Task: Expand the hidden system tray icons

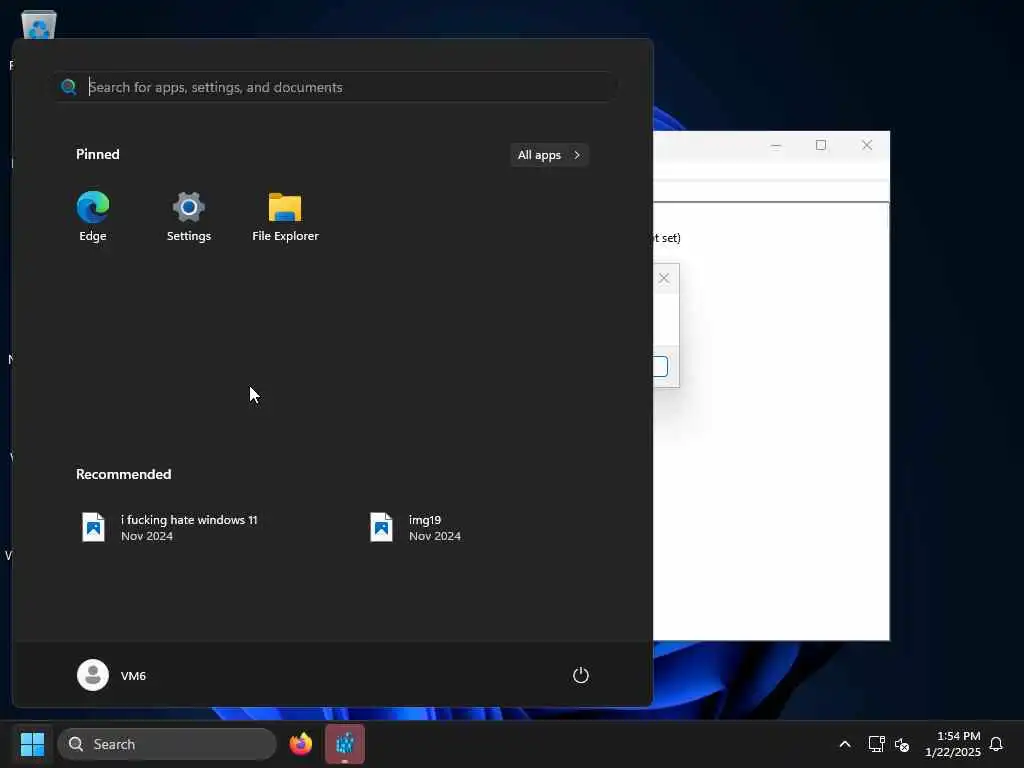Action: pos(844,744)
